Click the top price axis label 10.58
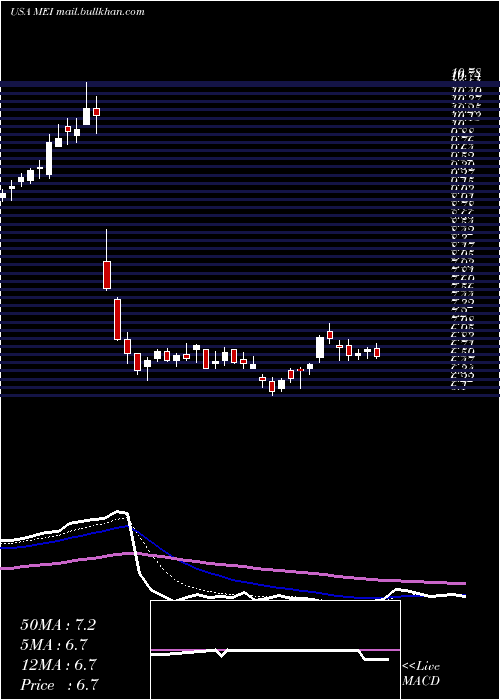This screenshot has width=500, height=700. (x=466, y=72)
